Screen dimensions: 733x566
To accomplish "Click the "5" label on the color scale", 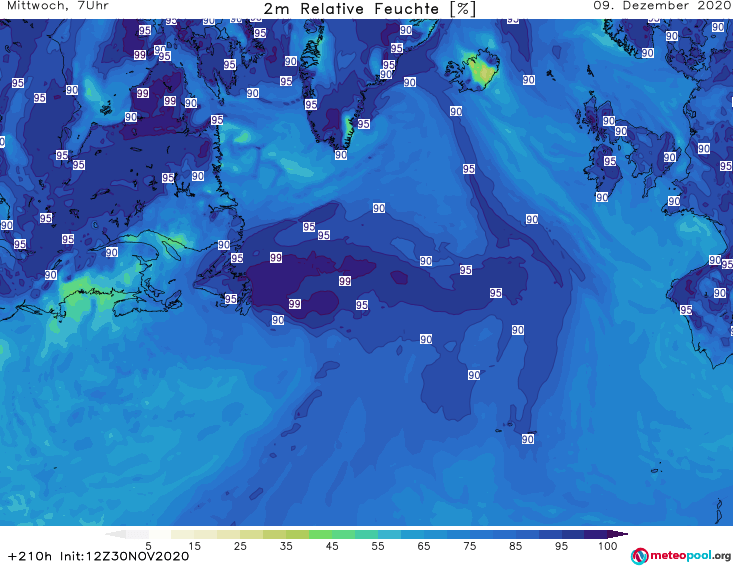I will coord(148,546).
